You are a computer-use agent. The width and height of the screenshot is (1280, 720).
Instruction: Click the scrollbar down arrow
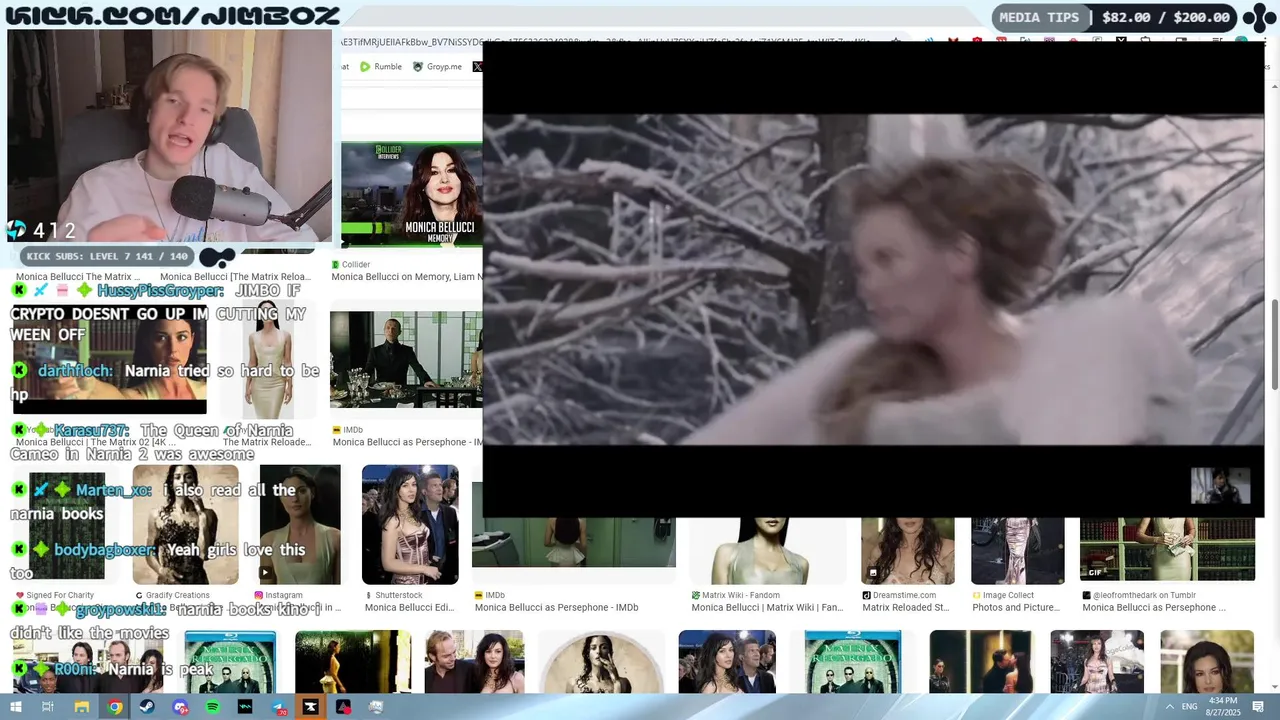click(1274, 686)
